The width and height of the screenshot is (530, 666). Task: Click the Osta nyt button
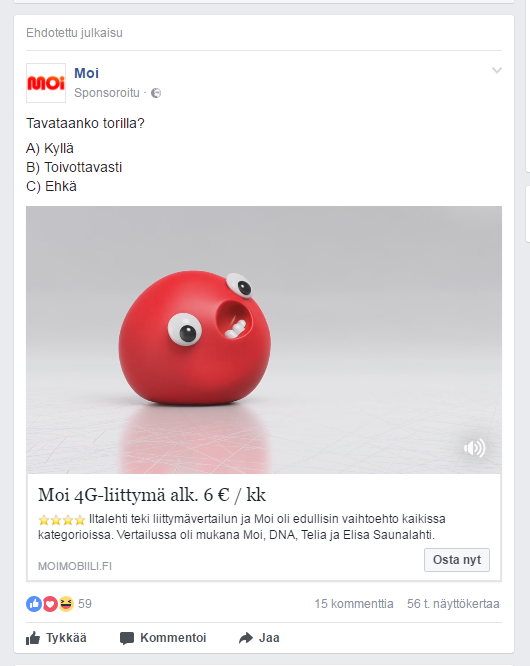pos(457,560)
